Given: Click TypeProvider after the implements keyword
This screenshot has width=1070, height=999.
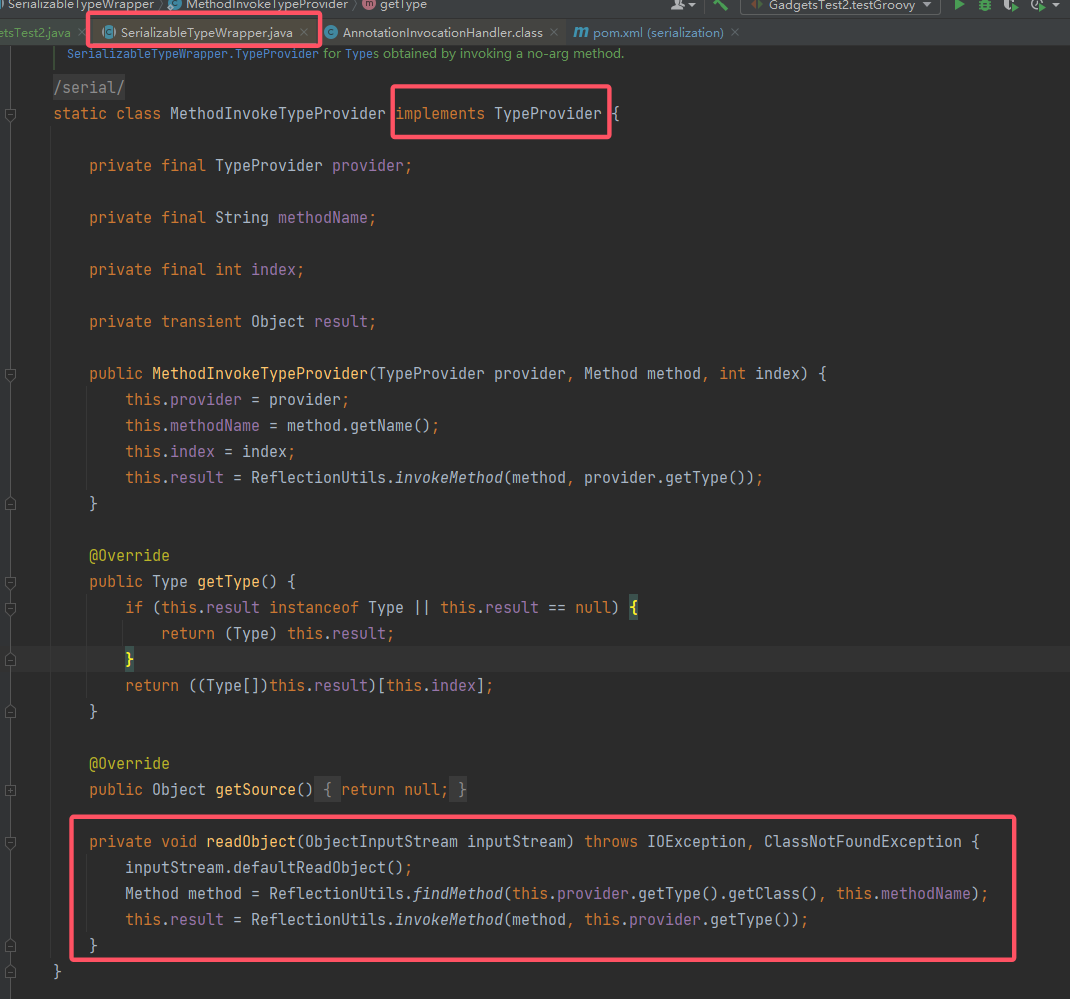Looking at the screenshot, I should 548,114.
